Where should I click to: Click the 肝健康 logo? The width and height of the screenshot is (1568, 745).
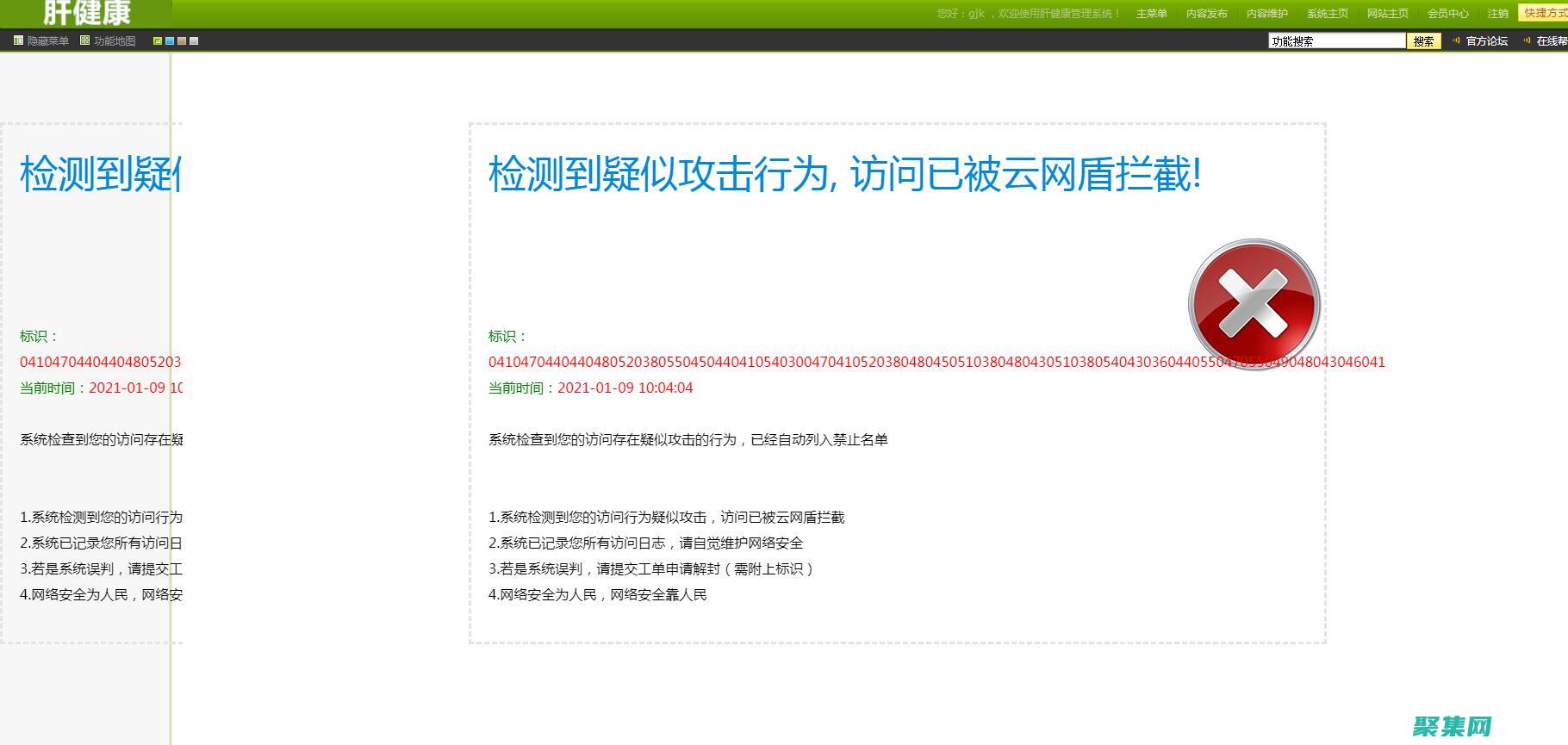point(86,13)
